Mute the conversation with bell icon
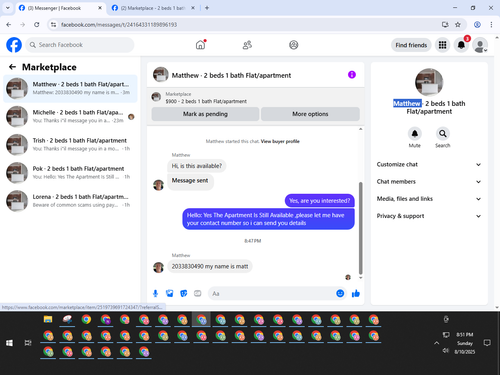Image resolution: width=500 pixels, height=375 pixels. coord(415,134)
